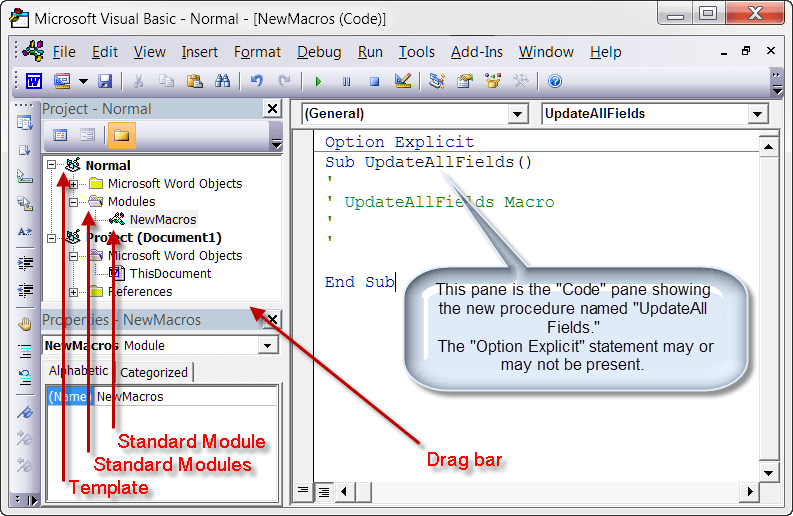793x516 pixels.
Task: Click the Undo arrow in the toolbar
Action: click(x=257, y=81)
